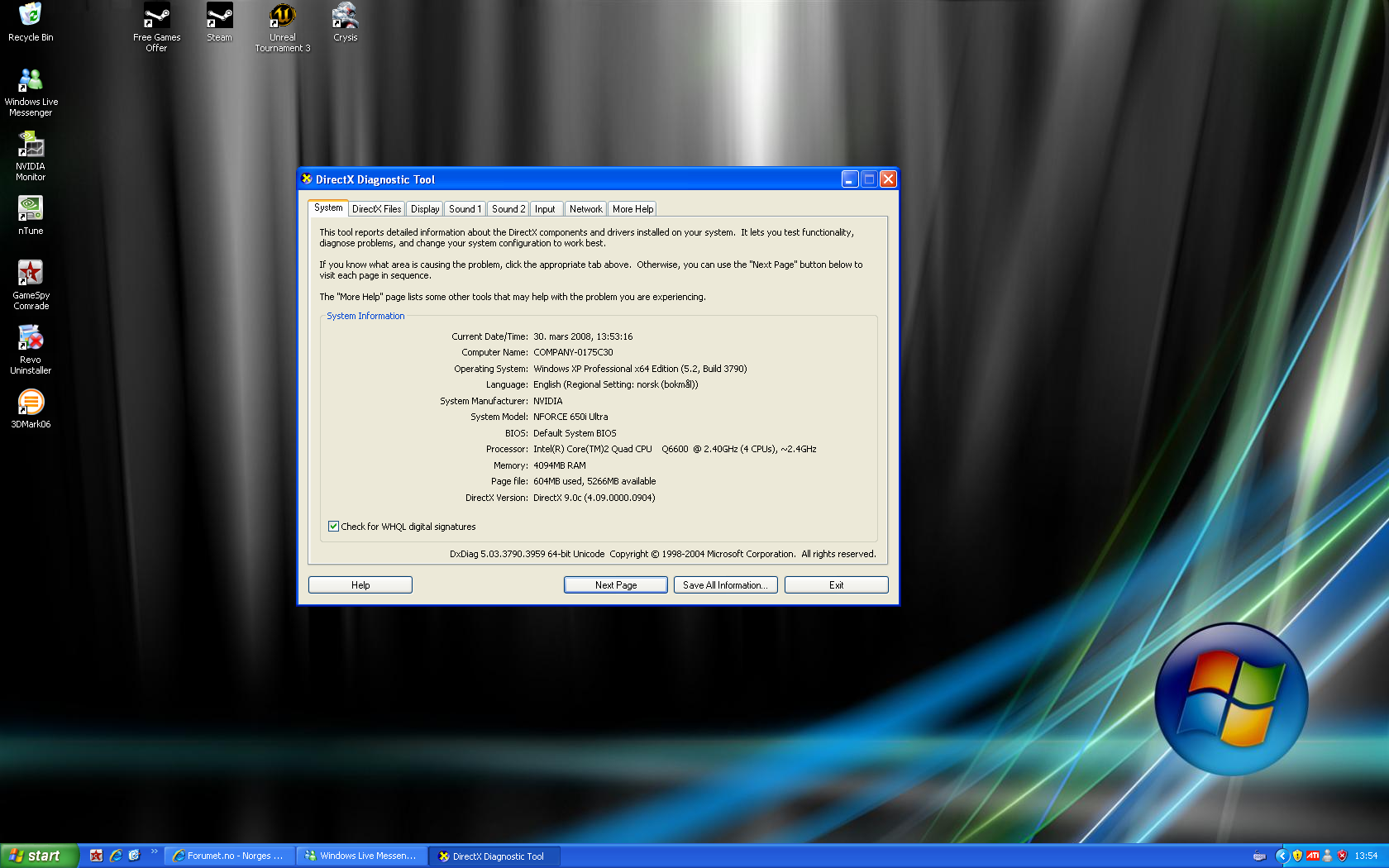Image resolution: width=1389 pixels, height=868 pixels.
Task: Toggle Check for WHQL digital signatures
Action: tap(334, 527)
